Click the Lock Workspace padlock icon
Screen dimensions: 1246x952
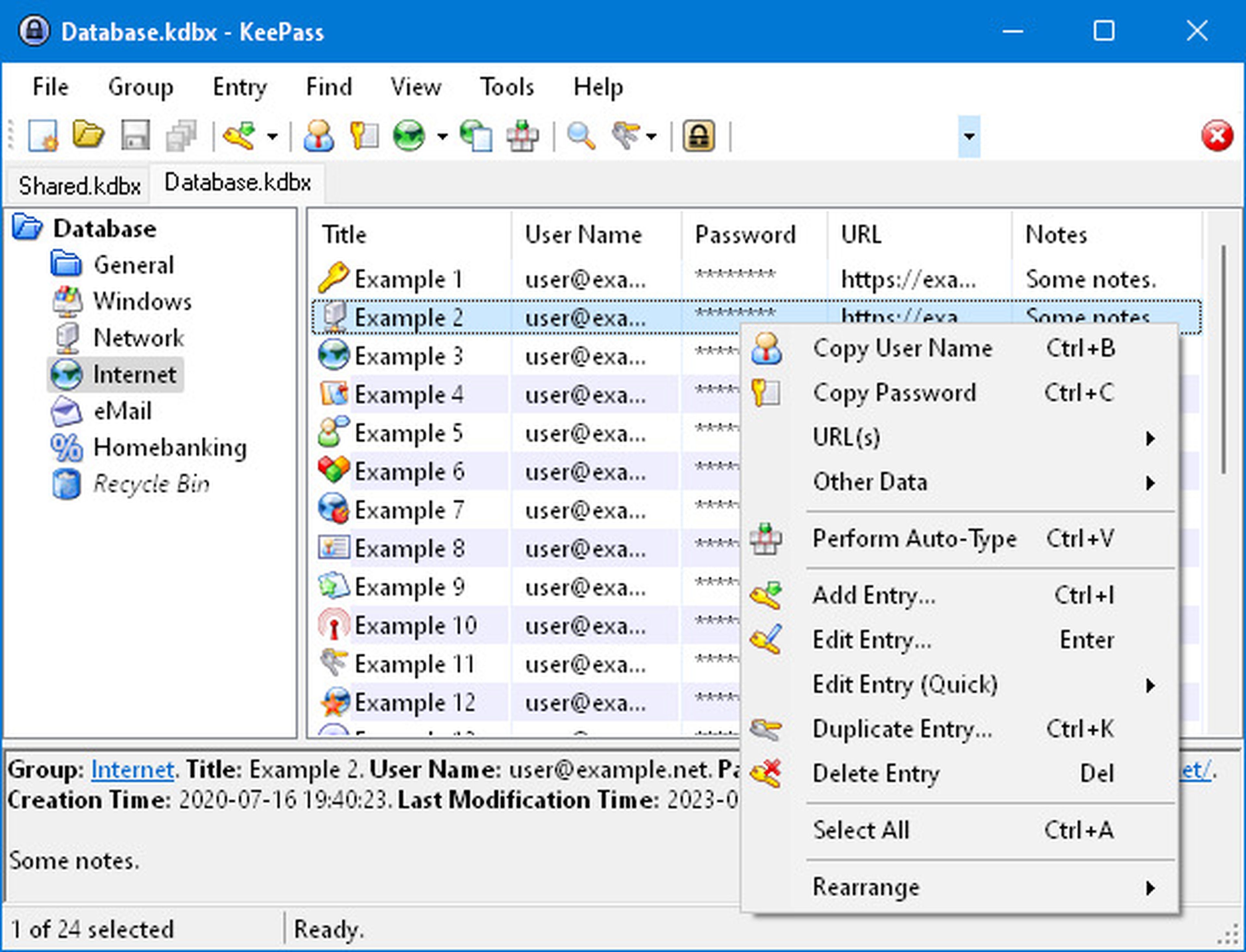tap(698, 136)
